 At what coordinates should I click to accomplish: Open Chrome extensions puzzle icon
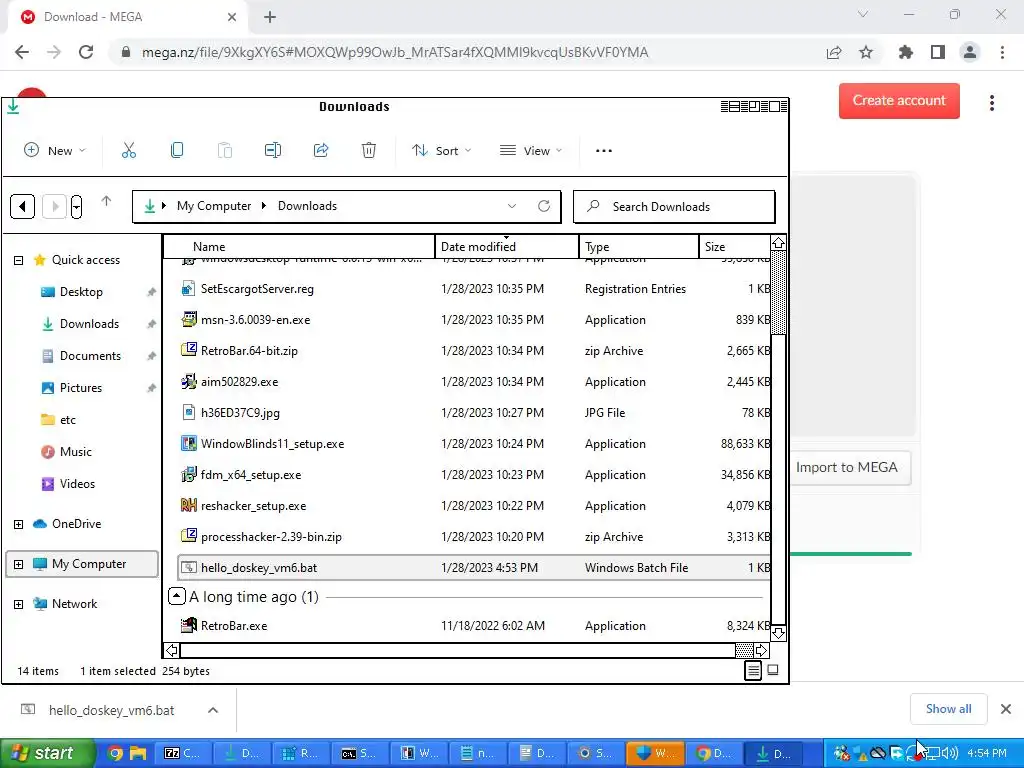pyautogui.click(x=906, y=52)
